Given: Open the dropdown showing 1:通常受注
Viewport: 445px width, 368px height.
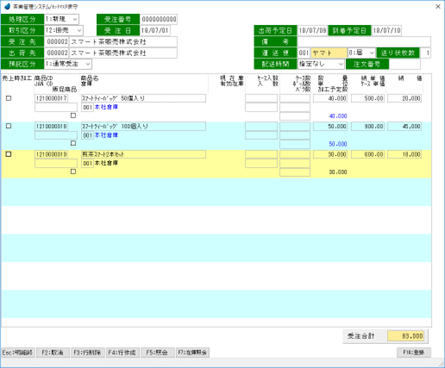Looking at the screenshot, I should coord(68,64).
